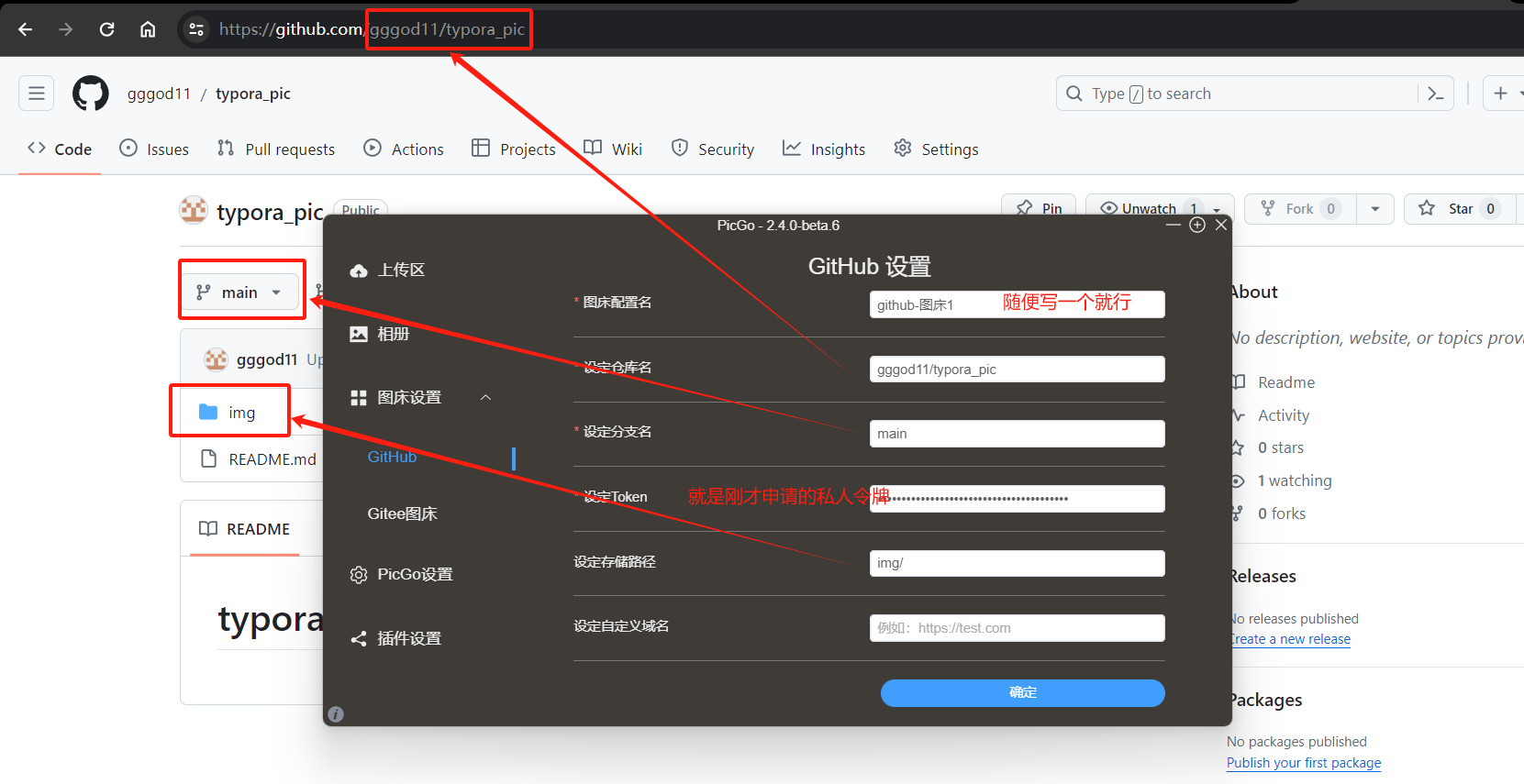This screenshot has height=784, width=1524.
Task: Open the create new plus menu
Action: coord(1501,93)
